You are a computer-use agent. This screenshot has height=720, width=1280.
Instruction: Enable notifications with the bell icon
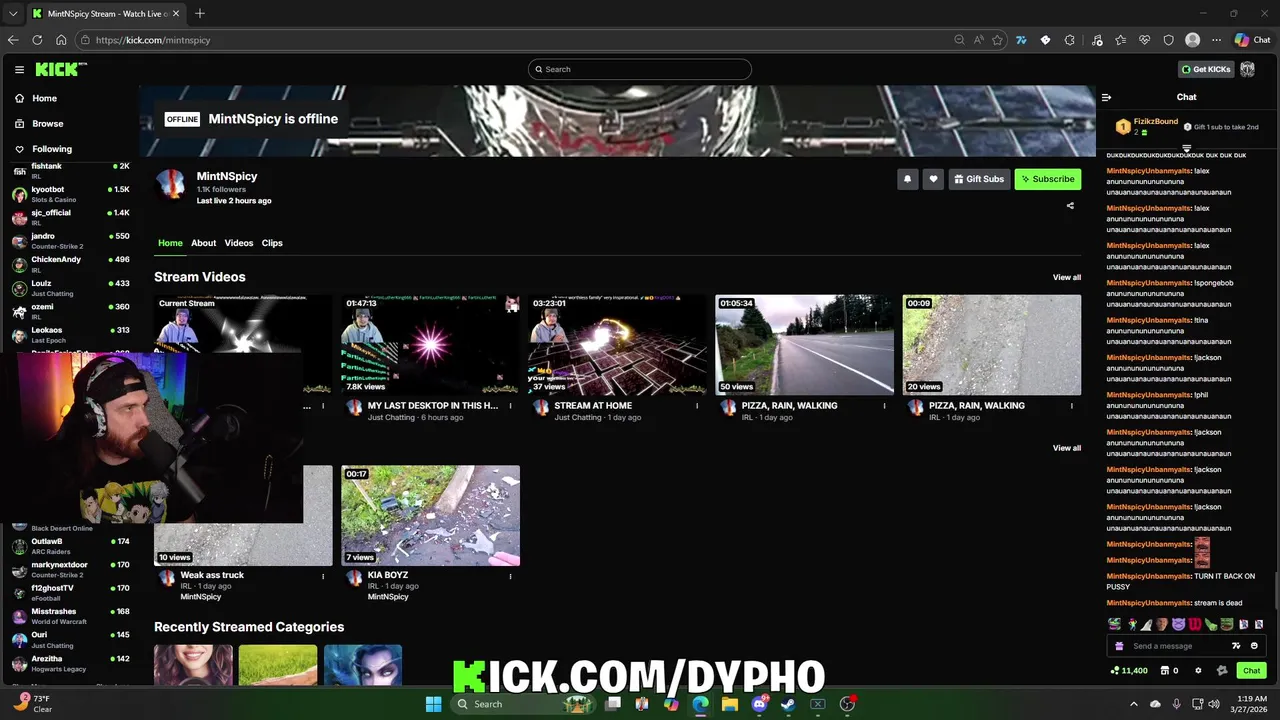907,179
